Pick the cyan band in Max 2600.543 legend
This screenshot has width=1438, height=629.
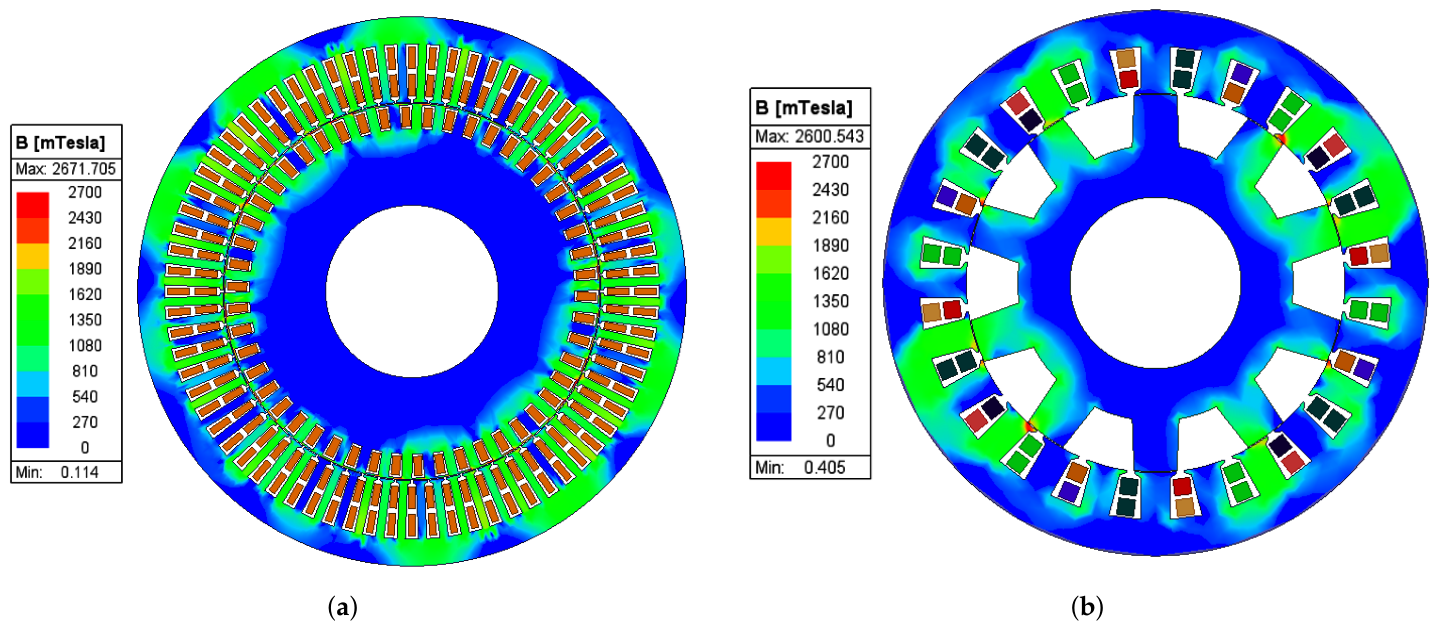pyautogui.click(x=775, y=371)
